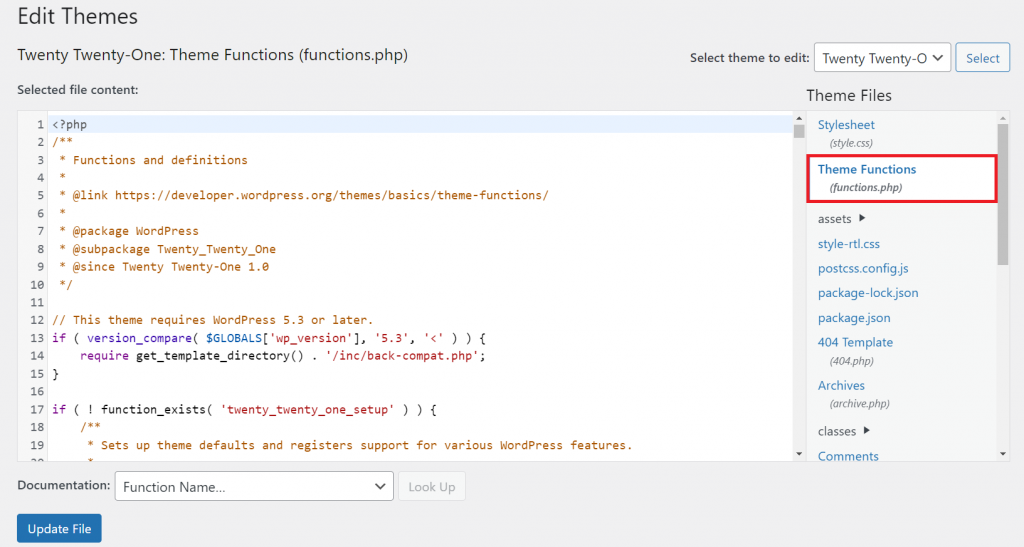The image size is (1024, 547).
Task: Expand the classes folder arrow
Action: click(866, 431)
